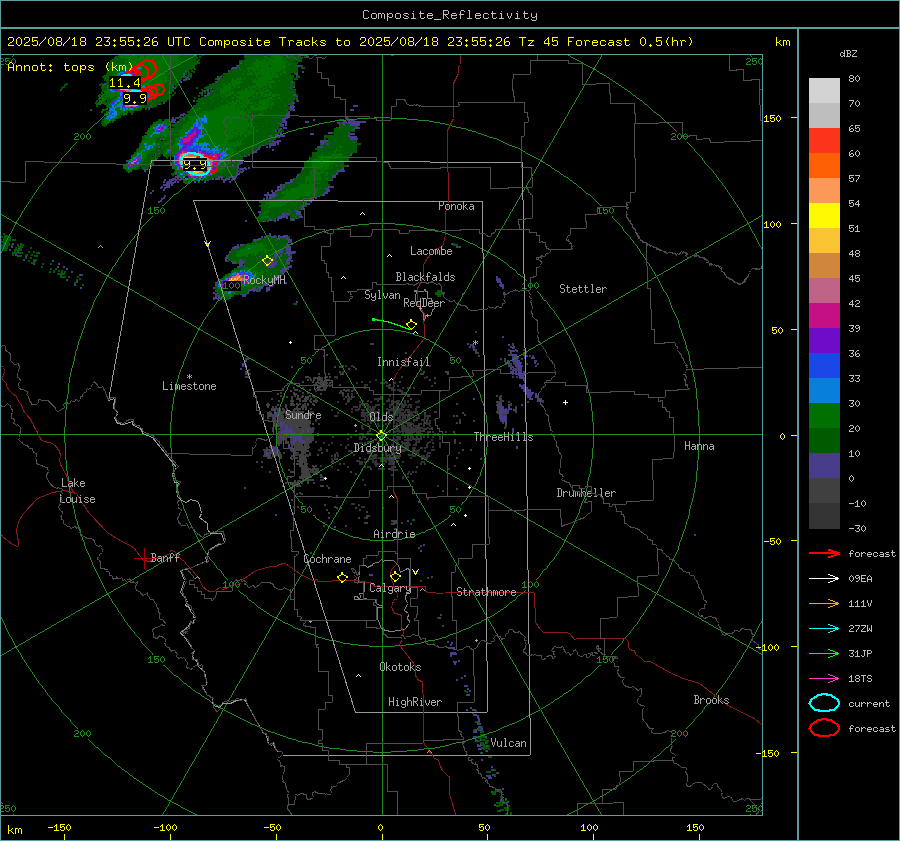Click the Airdrie label
This screenshot has height=841, width=900.
[394, 534]
